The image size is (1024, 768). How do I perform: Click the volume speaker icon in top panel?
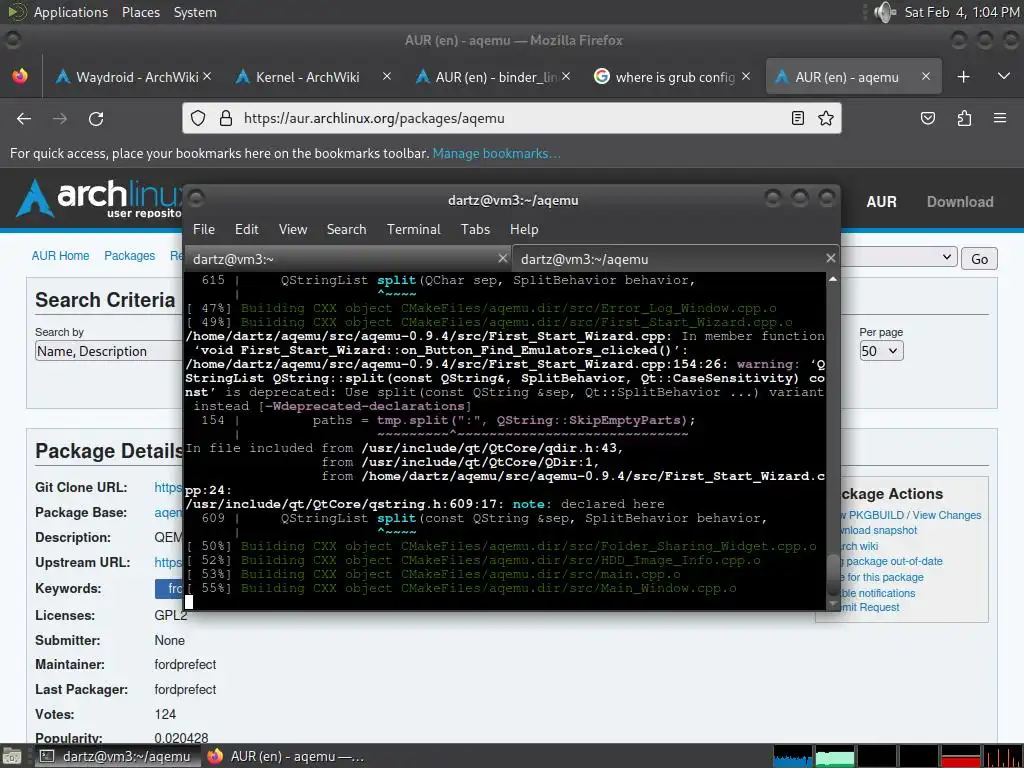point(884,12)
